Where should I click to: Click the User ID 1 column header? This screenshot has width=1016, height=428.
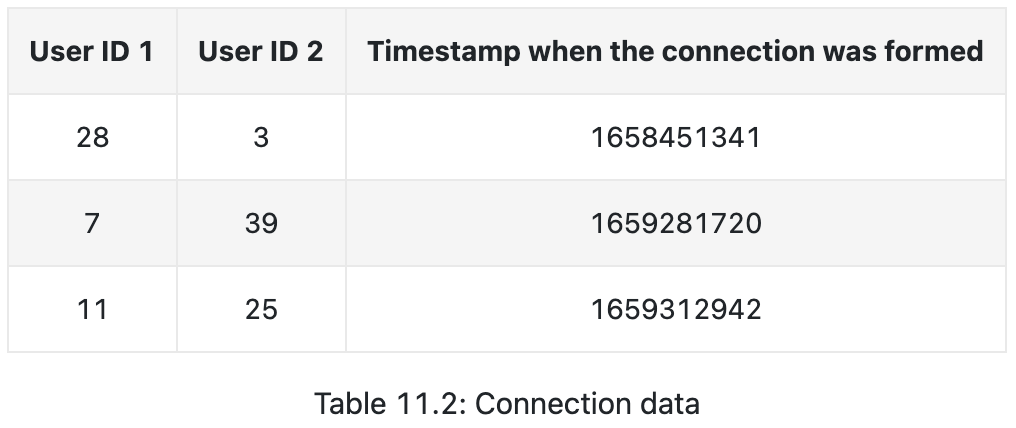point(92,51)
